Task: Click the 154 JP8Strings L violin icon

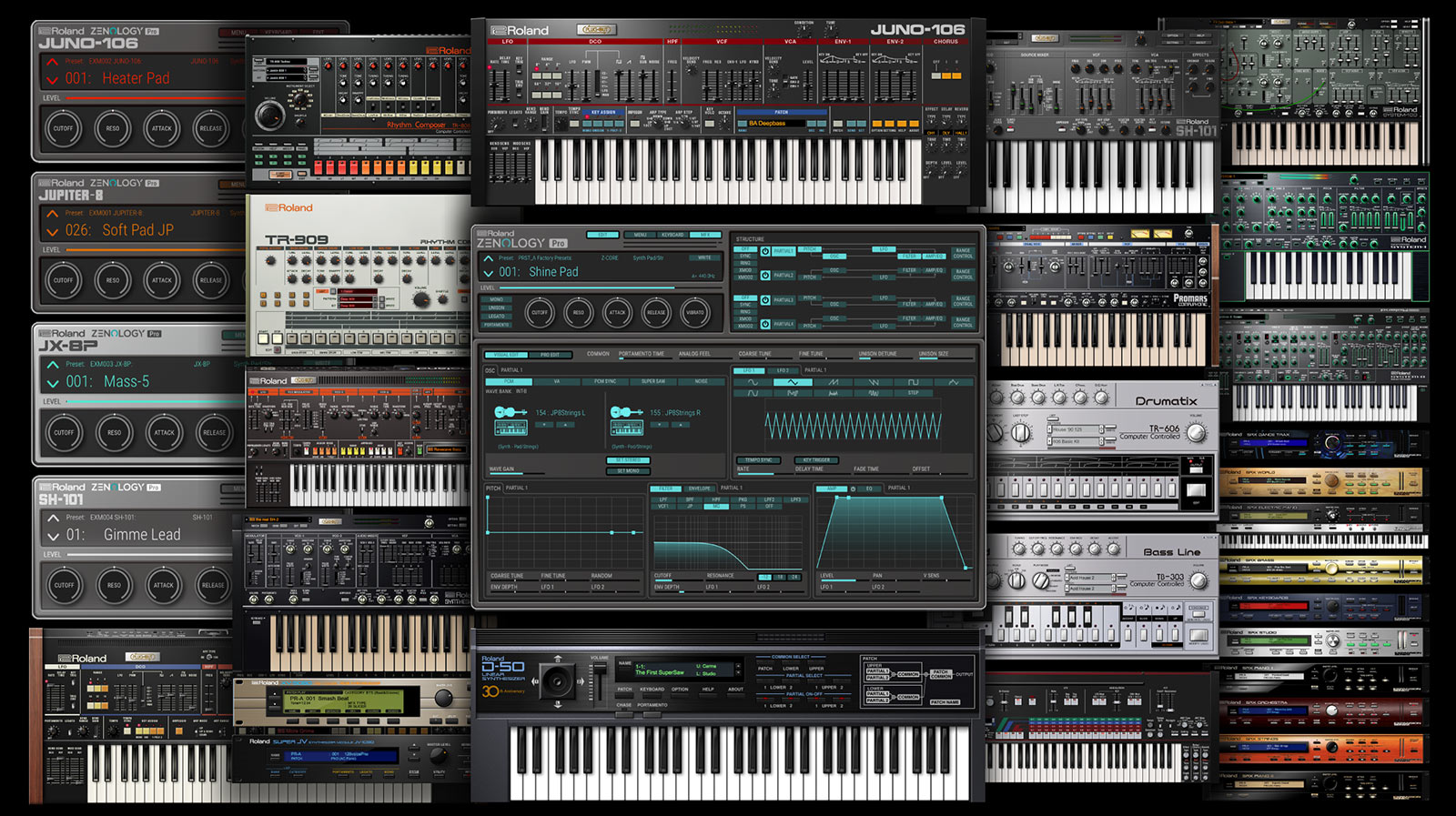Action: 511,412
